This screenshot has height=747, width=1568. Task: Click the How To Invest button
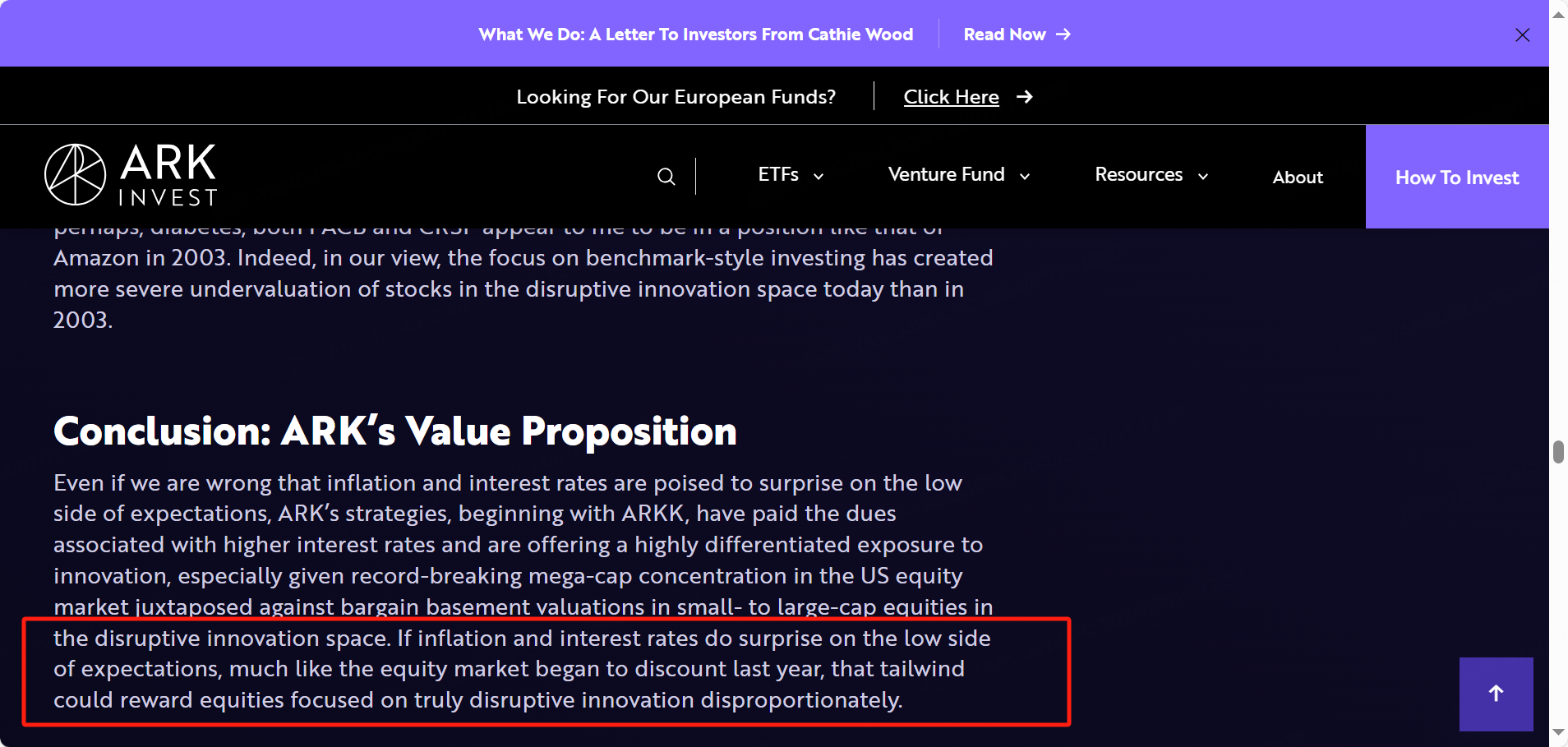(x=1457, y=177)
